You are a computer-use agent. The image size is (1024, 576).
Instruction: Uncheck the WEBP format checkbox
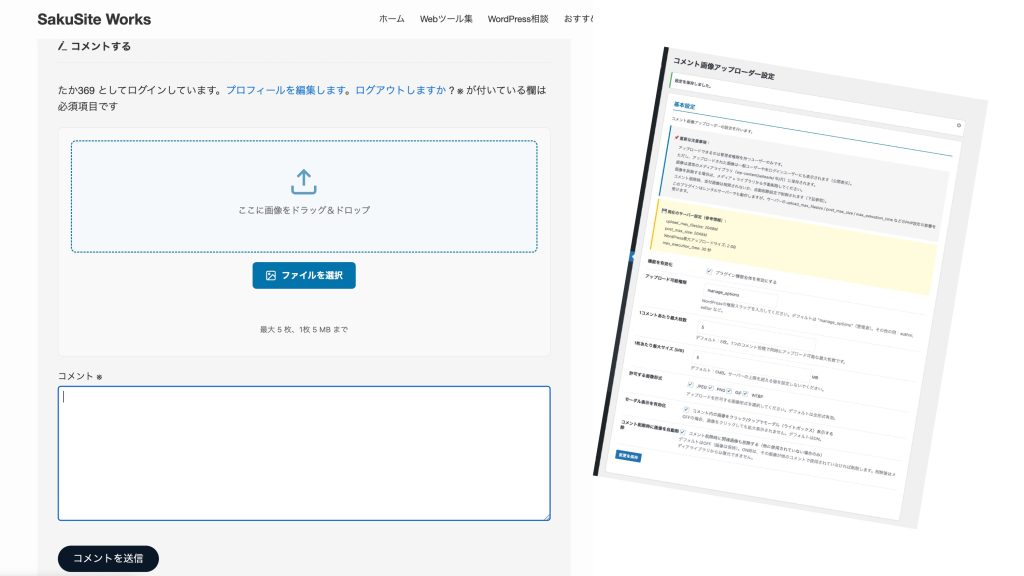click(x=746, y=391)
